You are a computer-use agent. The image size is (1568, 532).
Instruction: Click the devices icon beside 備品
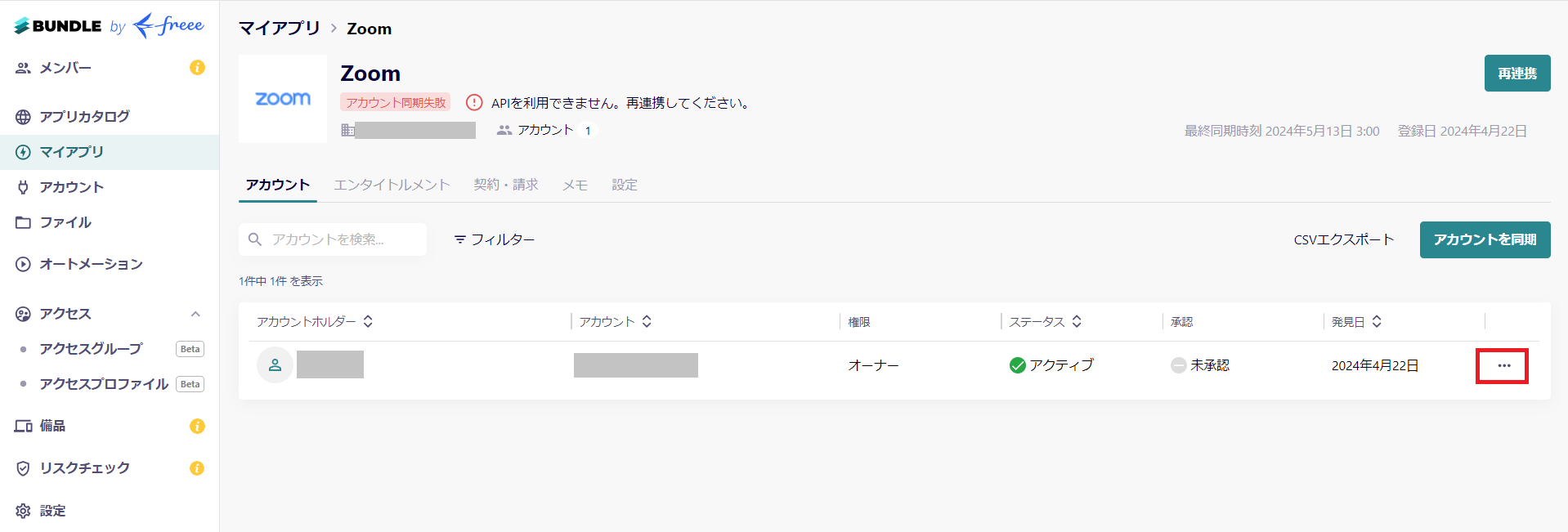(x=23, y=426)
